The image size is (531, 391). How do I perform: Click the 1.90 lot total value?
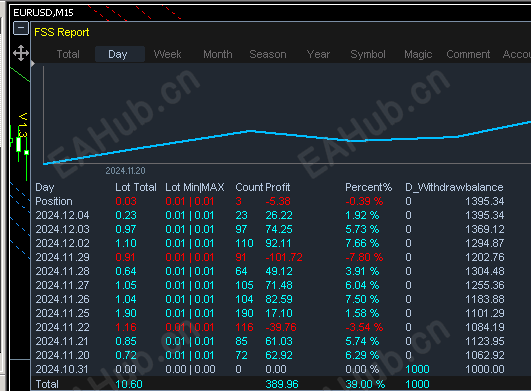[x=126, y=313]
